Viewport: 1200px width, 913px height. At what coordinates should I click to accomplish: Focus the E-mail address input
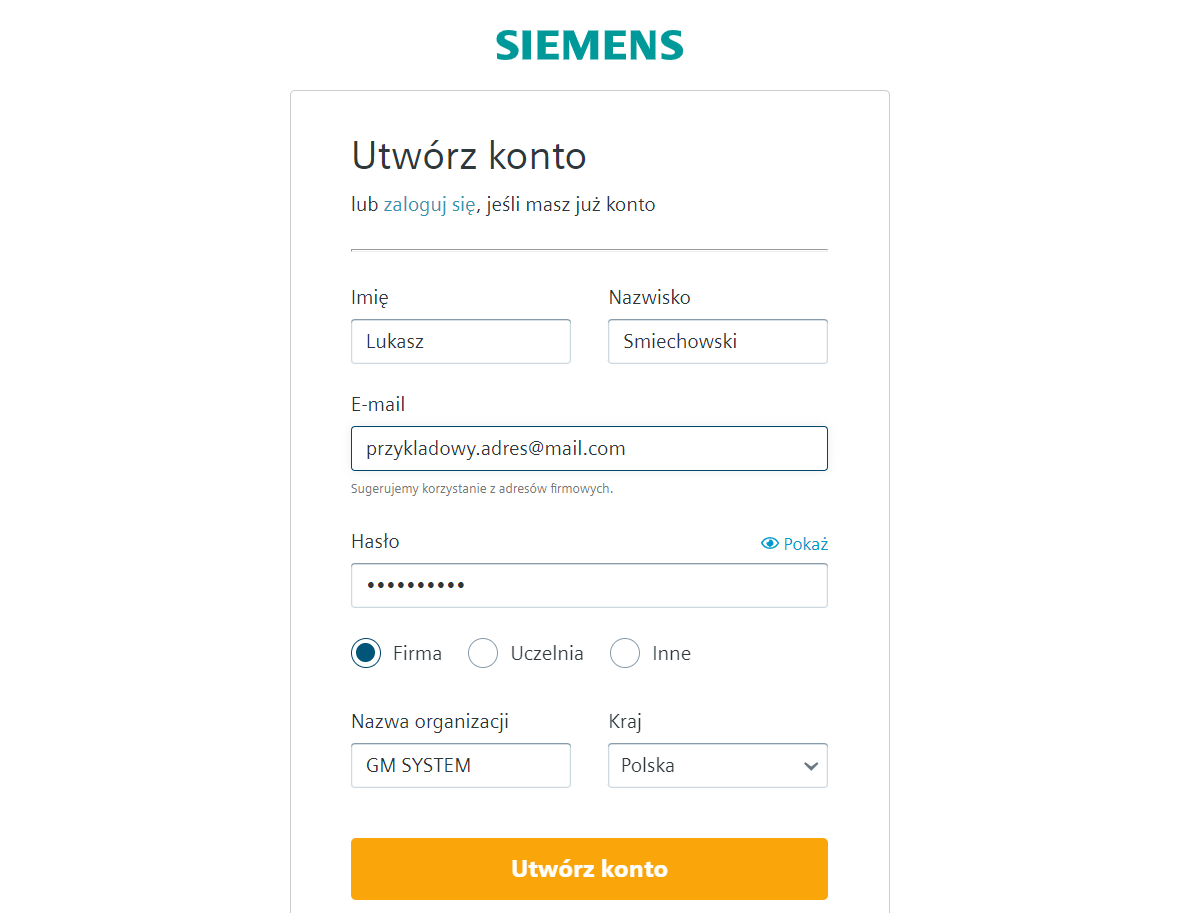tap(589, 448)
